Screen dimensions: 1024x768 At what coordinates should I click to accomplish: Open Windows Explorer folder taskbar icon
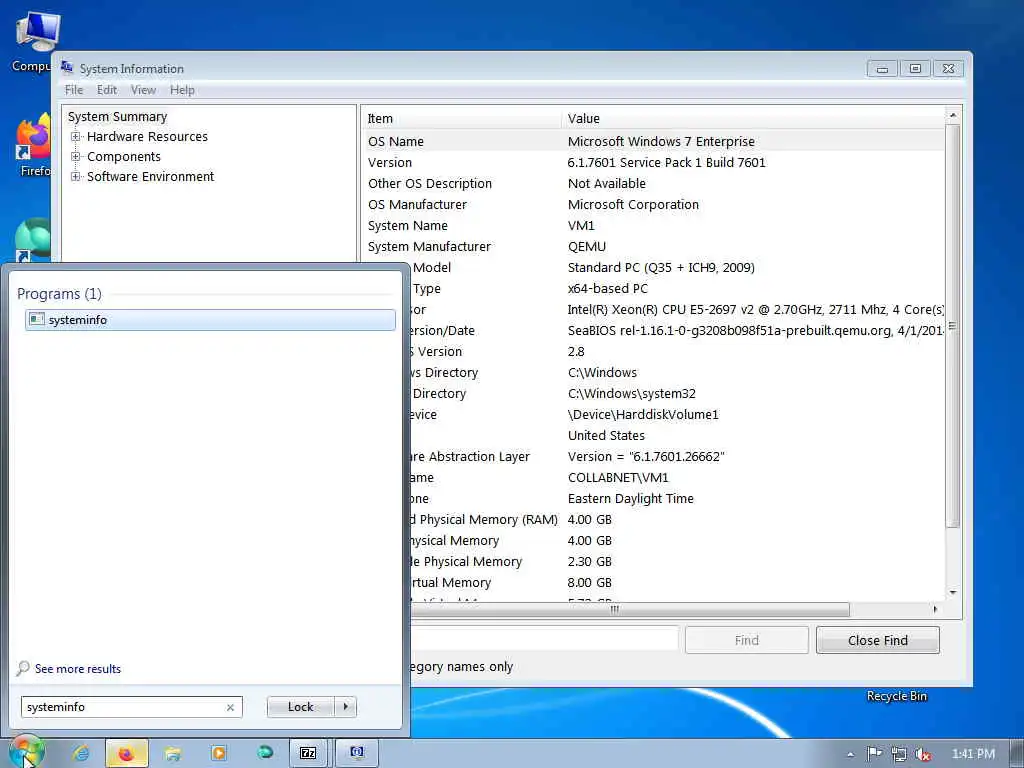coord(173,754)
